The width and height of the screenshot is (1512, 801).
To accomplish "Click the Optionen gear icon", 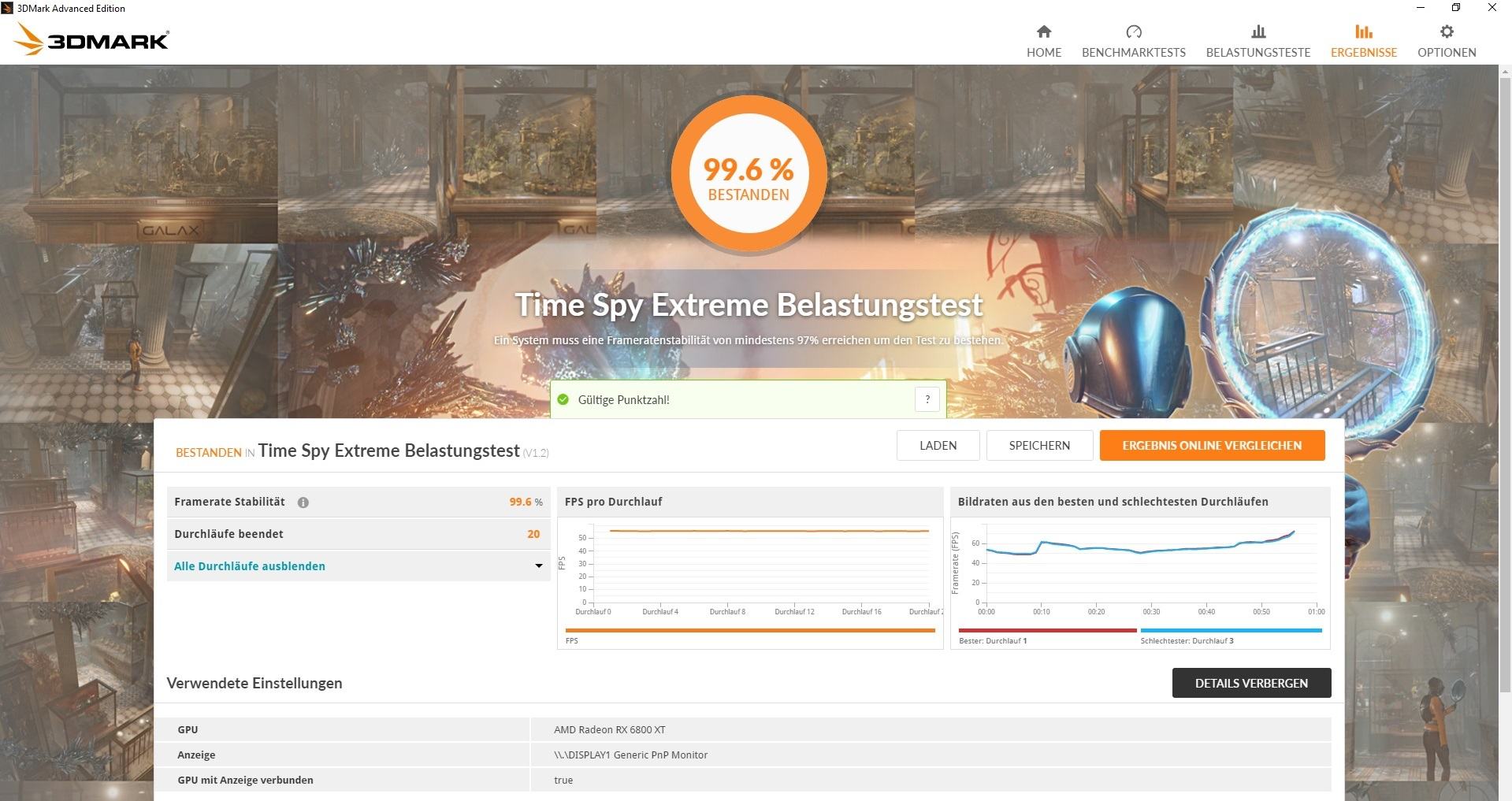I will [1447, 32].
